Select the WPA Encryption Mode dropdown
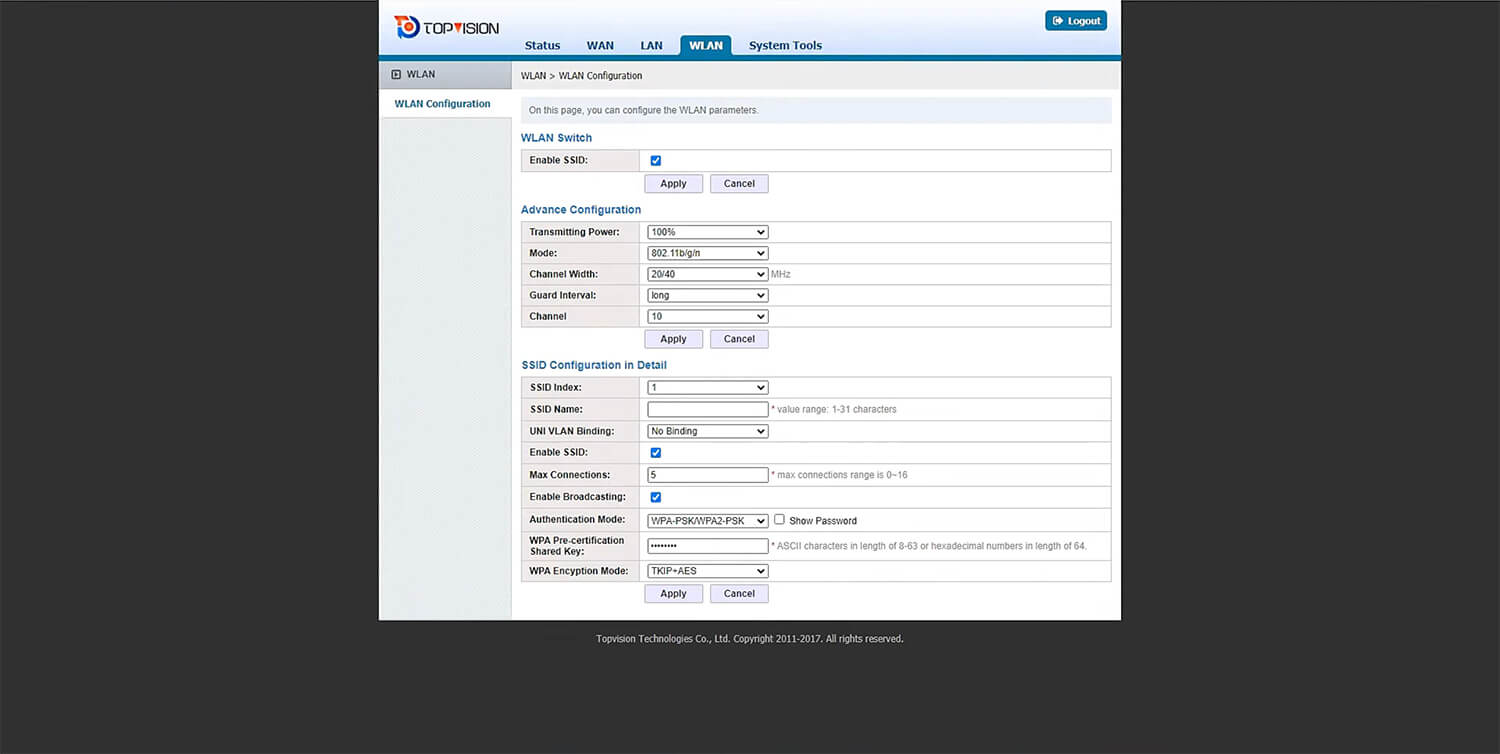The width and height of the screenshot is (1500, 754). [707, 571]
